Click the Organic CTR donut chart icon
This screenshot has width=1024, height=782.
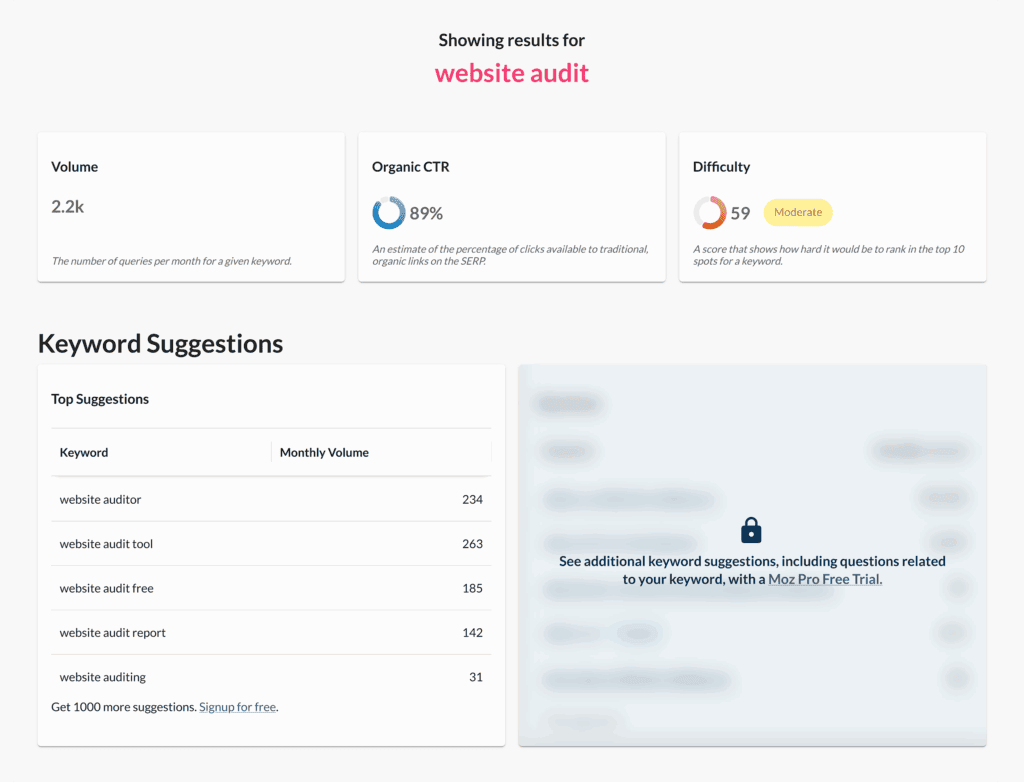pyautogui.click(x=388, y=213)
